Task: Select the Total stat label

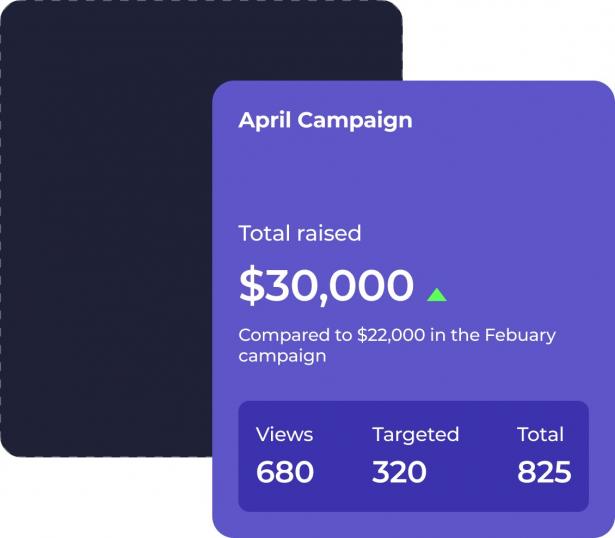Action: (x=540, y=434)
